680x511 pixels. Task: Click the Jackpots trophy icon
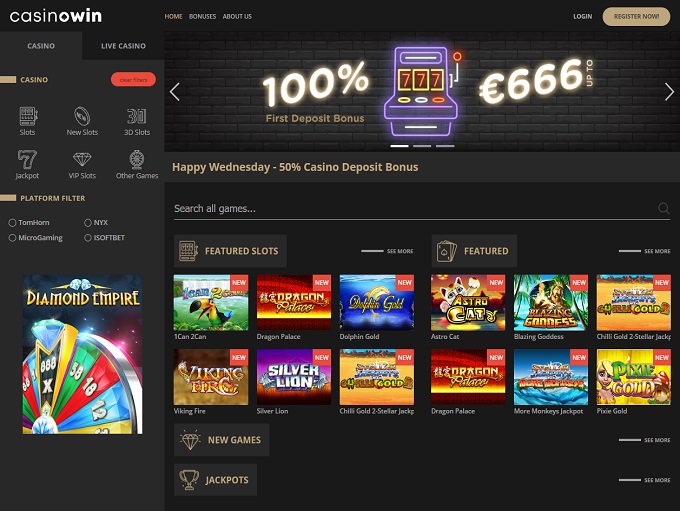(x=189, y=480)
